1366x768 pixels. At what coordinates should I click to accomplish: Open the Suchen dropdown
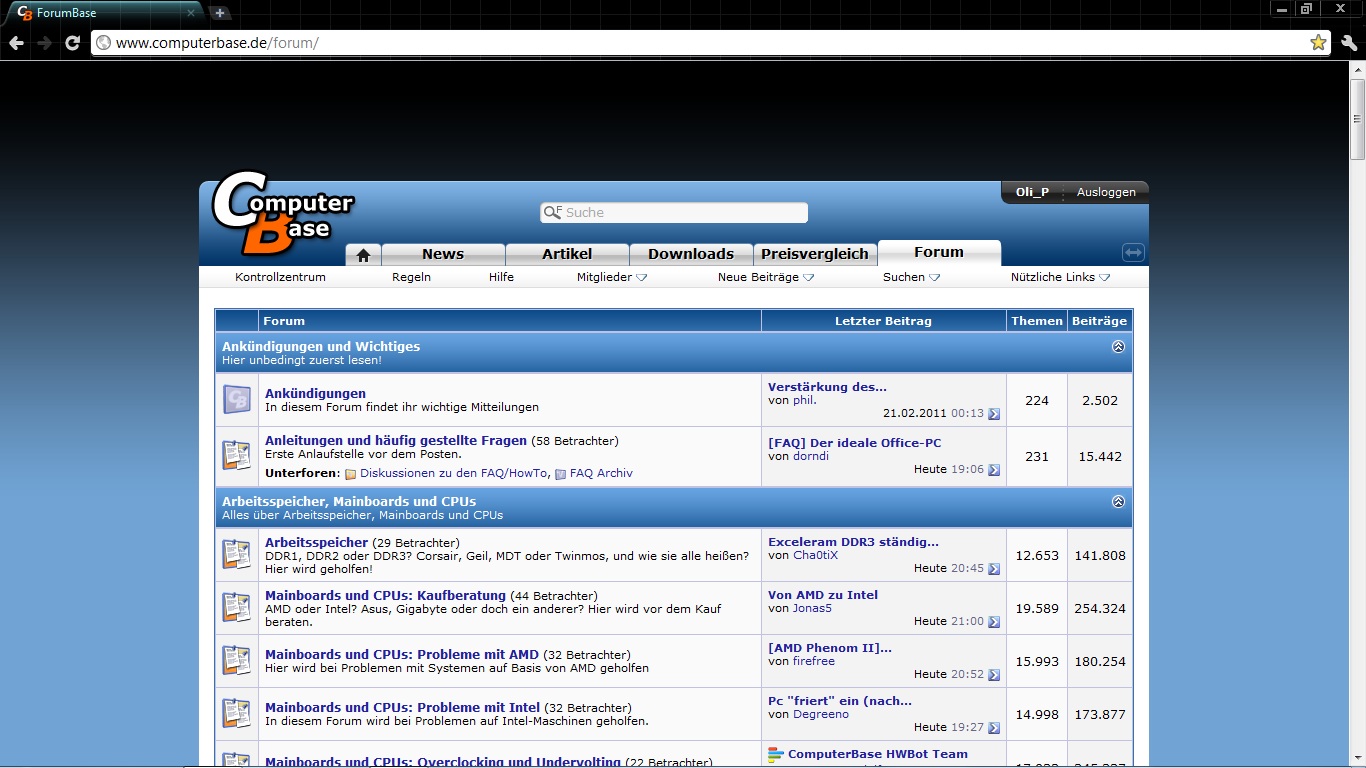coord(911,277)
